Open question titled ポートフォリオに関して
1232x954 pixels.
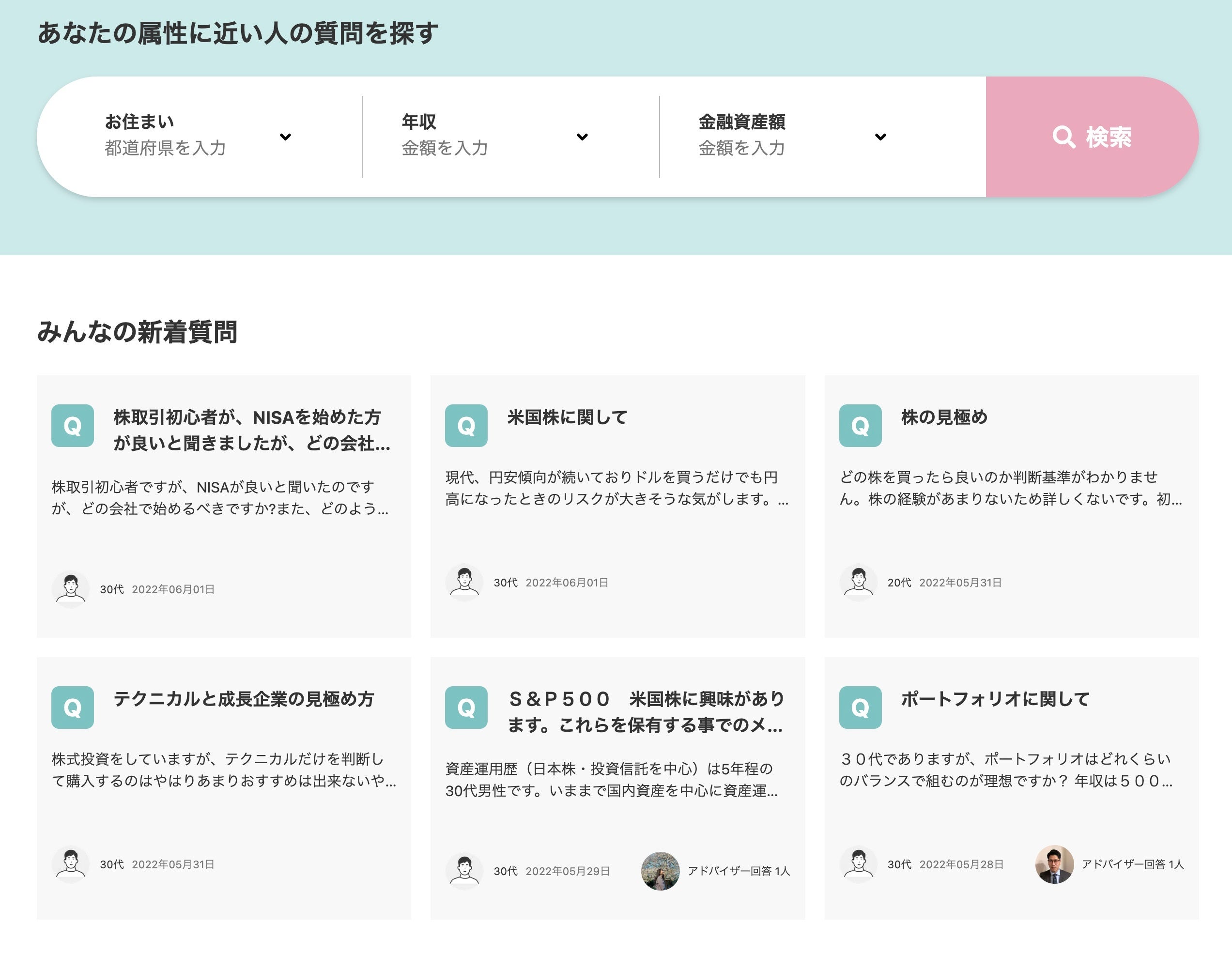[995, 698]
